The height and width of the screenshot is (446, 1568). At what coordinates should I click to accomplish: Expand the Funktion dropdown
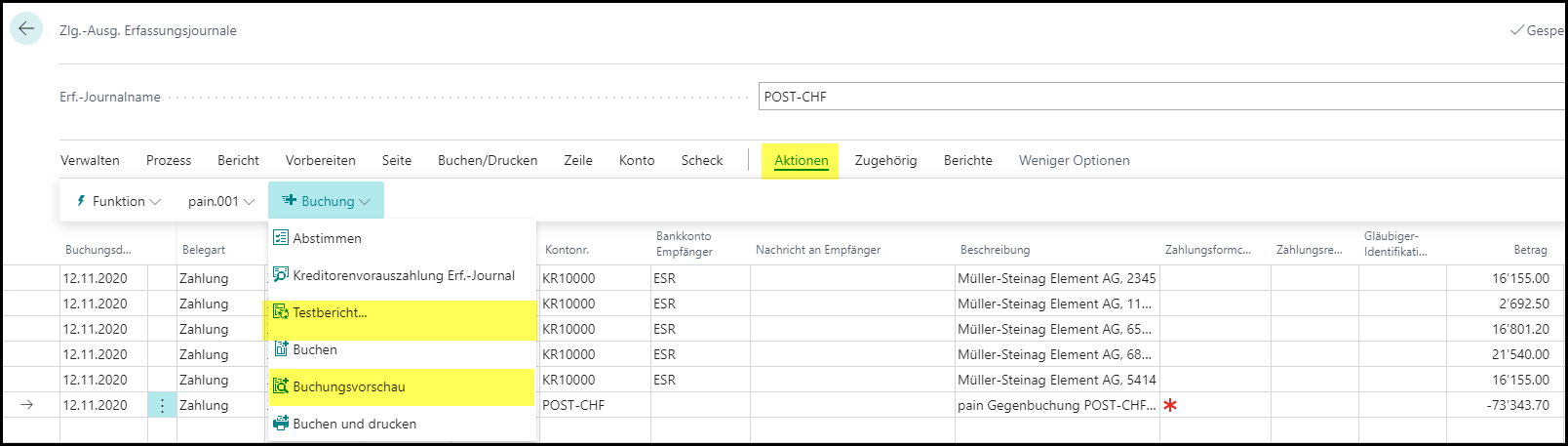(118, 201)
